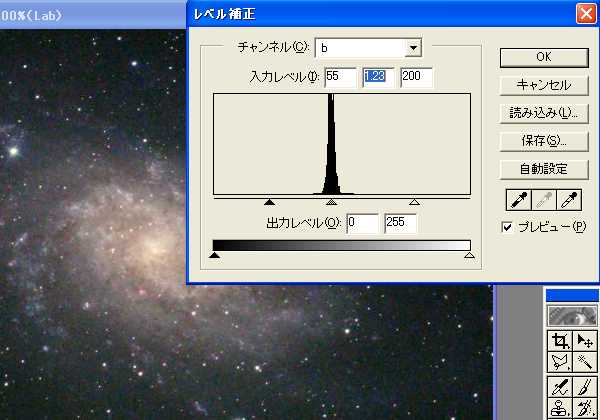This screenshot has height=420, width=600.
Task: Click the 読み込み load button
Action: click(542, 113)
